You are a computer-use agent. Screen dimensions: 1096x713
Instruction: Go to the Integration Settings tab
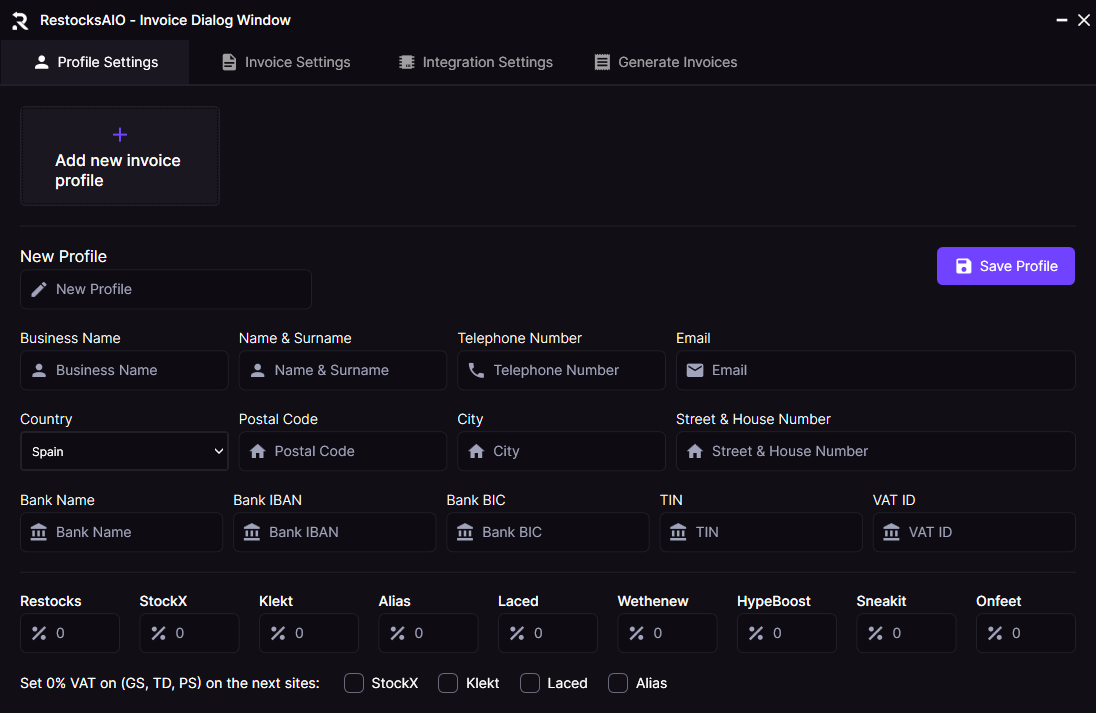click(475, 62)
